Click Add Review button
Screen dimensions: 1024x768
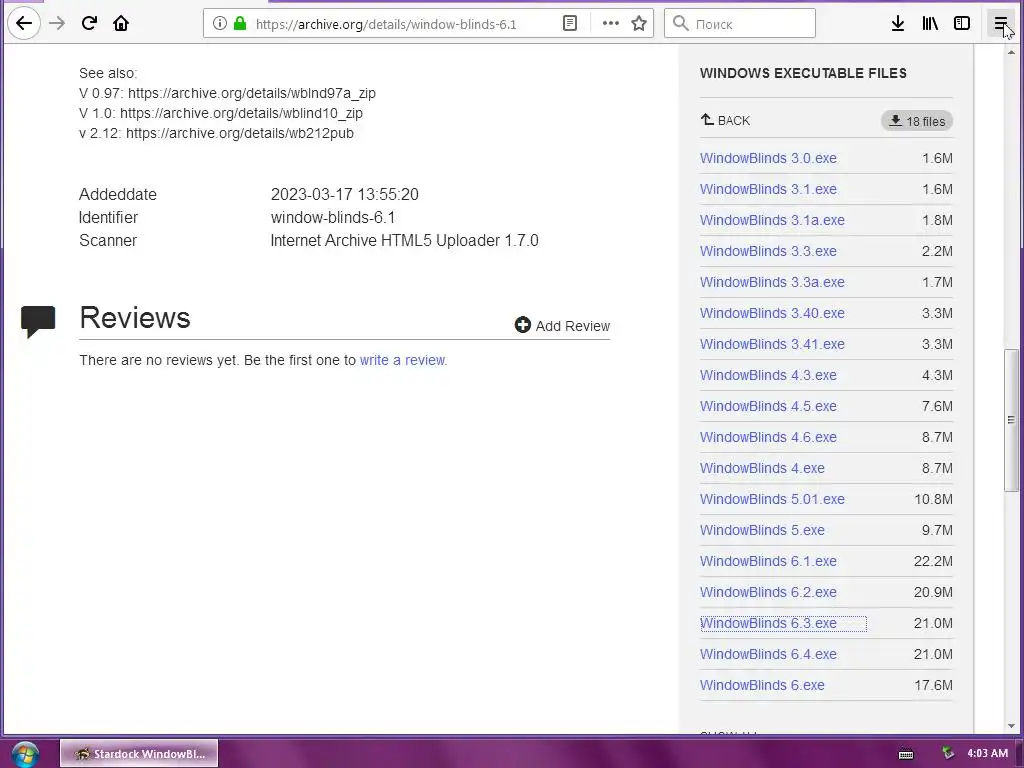click(x=562, y=325)
